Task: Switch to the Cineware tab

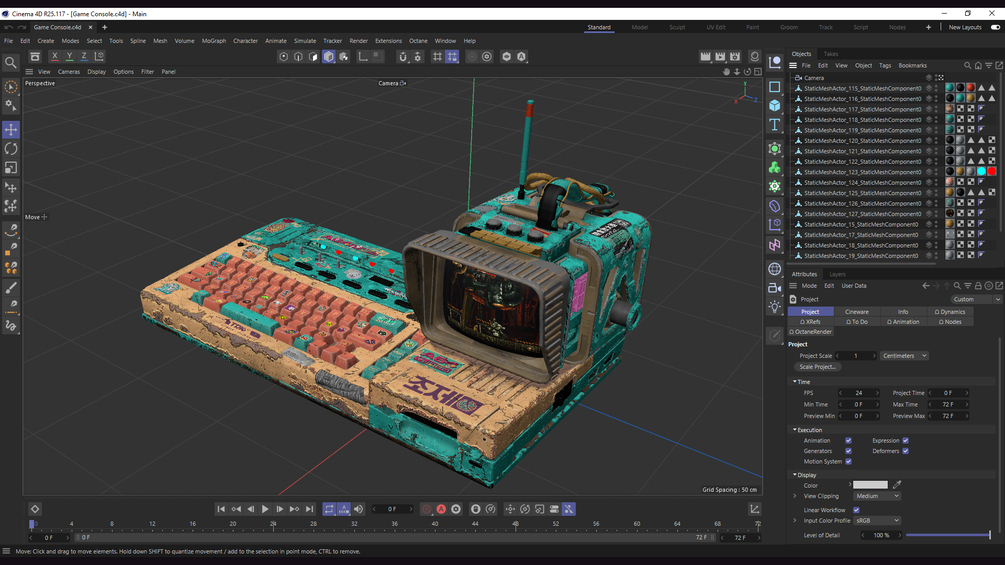Action: (856, 312)
